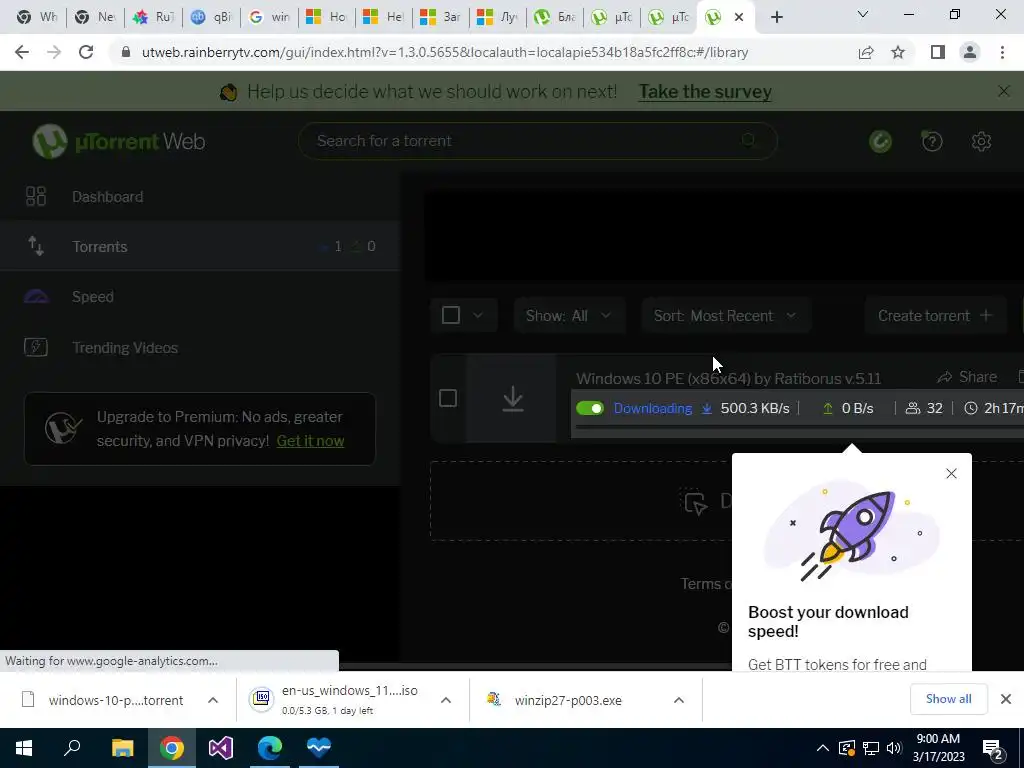
Task: Open the Torrents sidebar item
Action: [200, 246]
